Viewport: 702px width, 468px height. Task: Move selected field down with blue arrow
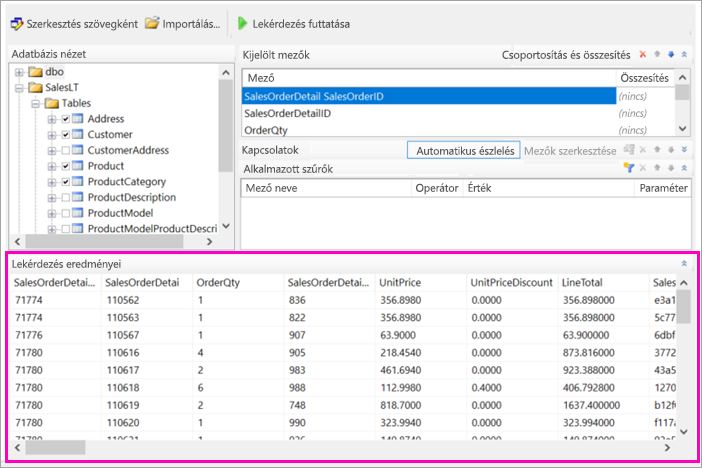coord(671,54)
